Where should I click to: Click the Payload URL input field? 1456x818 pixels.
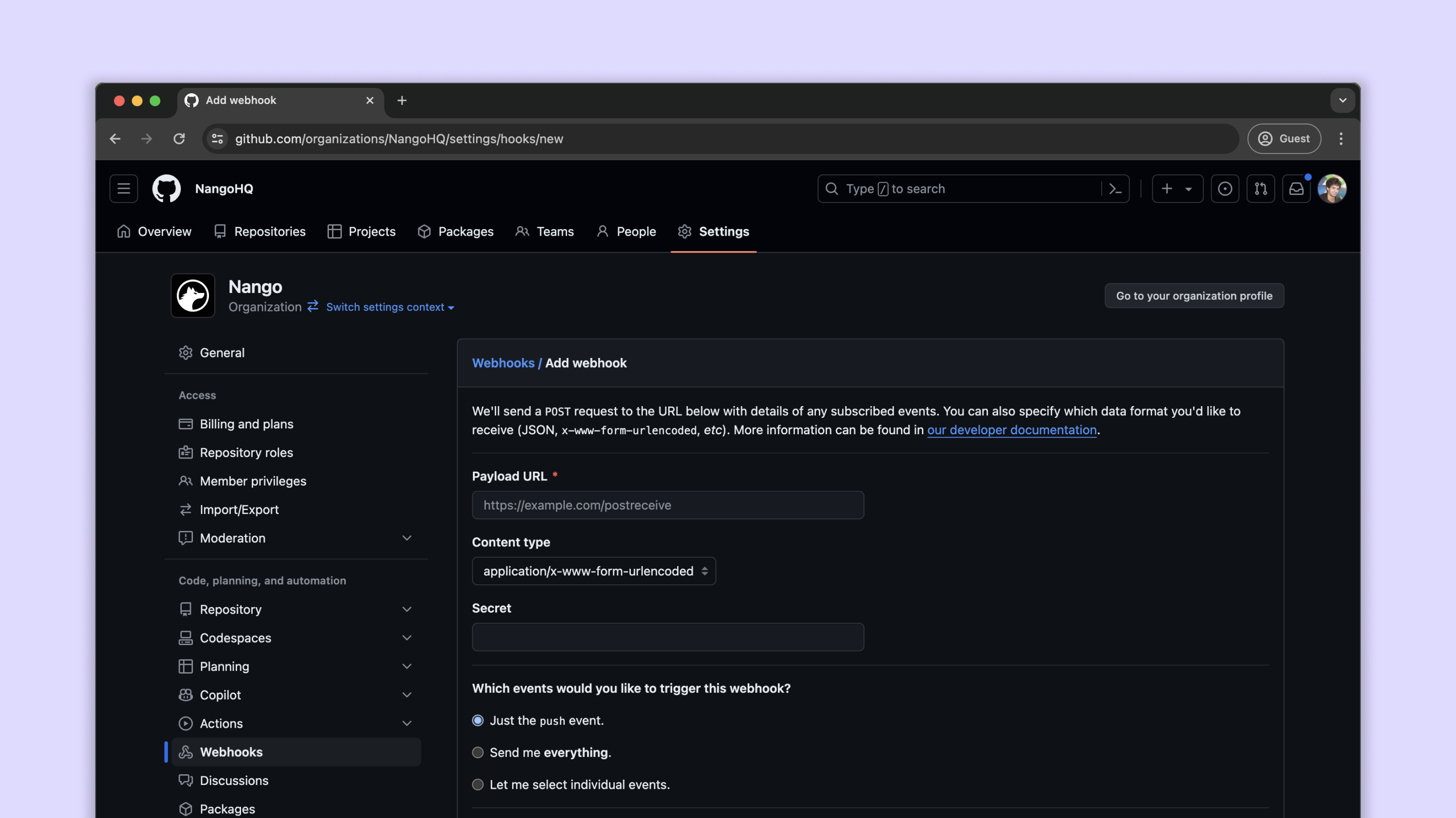click(668, 505)
